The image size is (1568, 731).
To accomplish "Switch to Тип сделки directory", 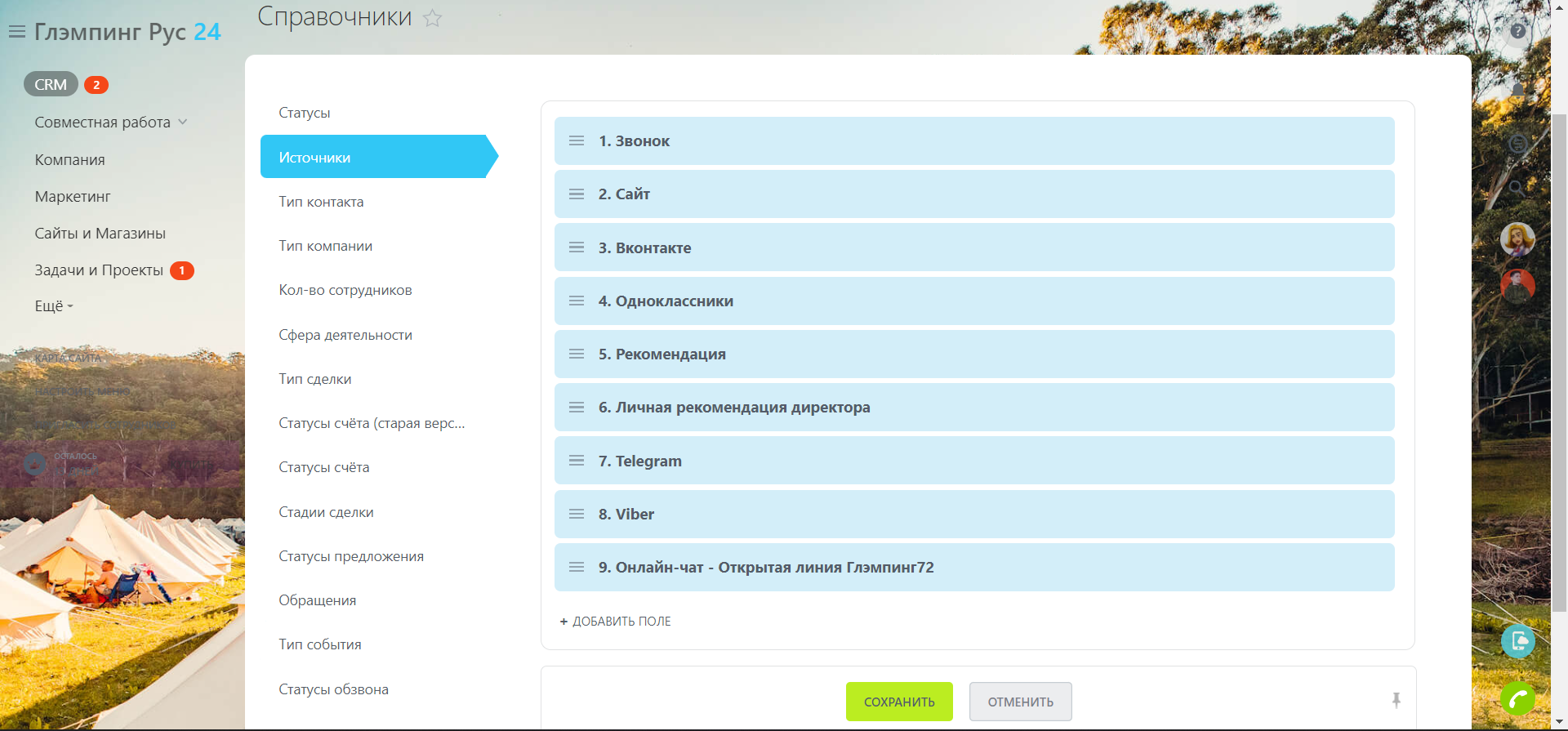I will coord(315,379).
